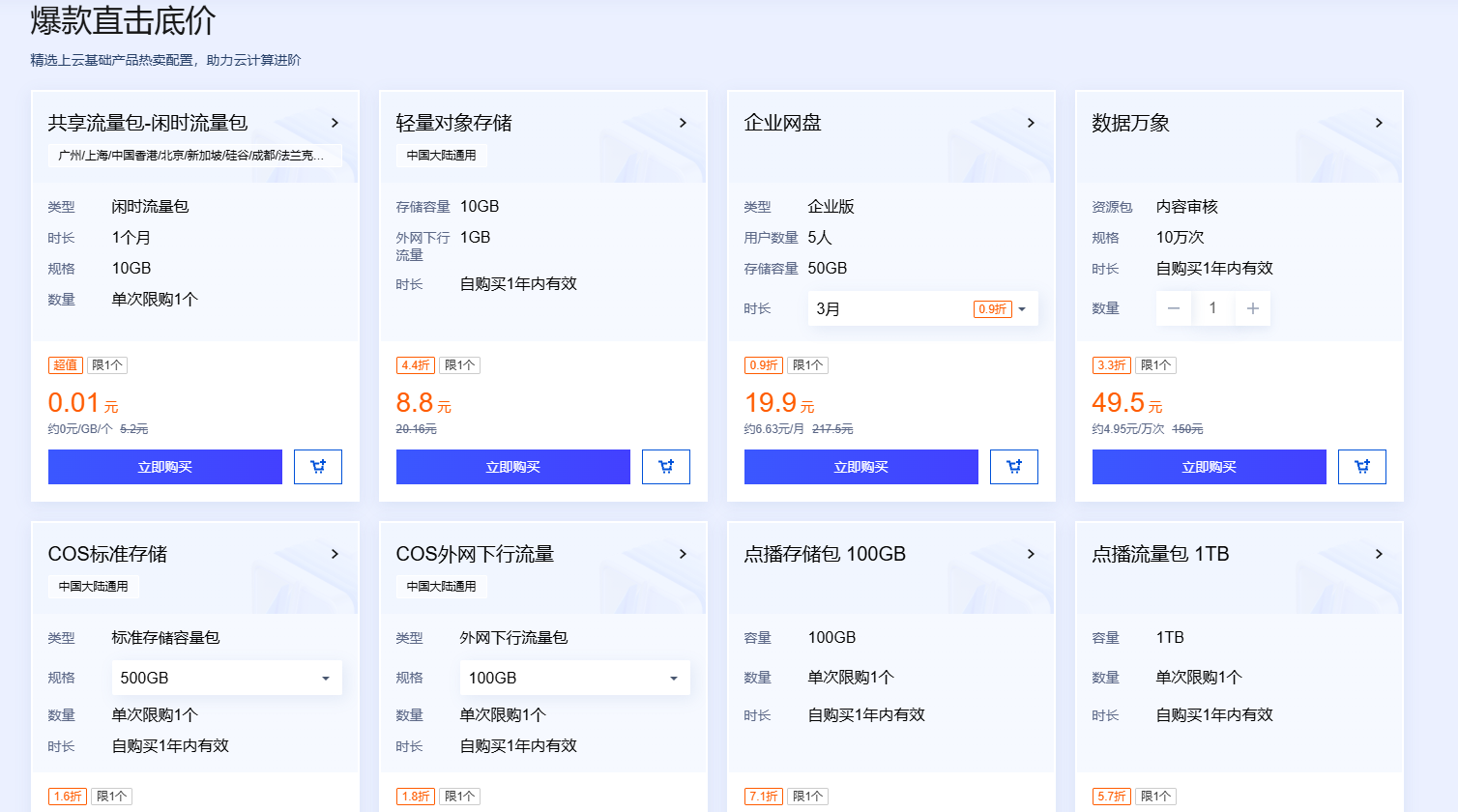Open 点播存储包 100GB product title
The height and width of the screenshot is (812, 1458).
click(x=825, y=554)
